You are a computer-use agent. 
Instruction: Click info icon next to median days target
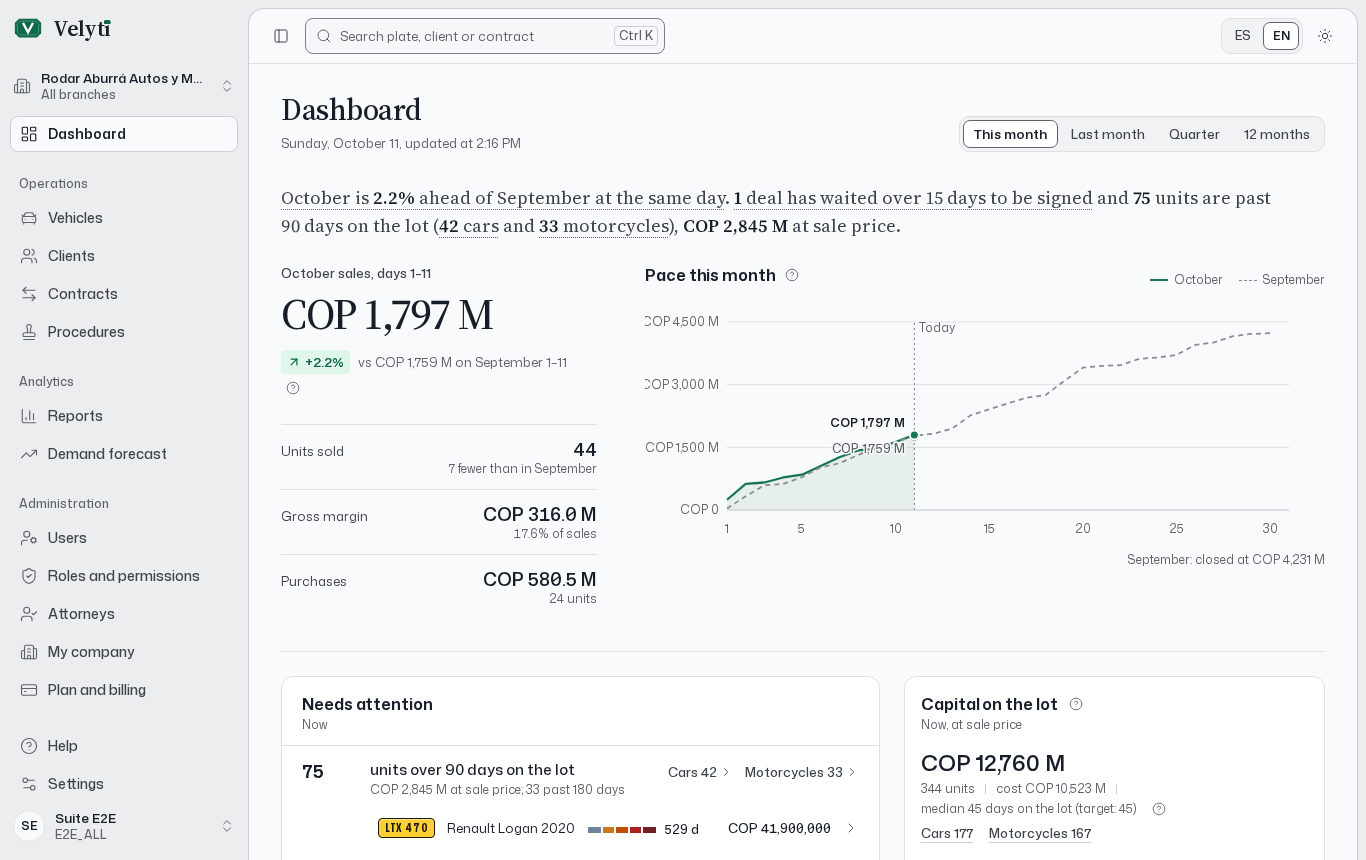(1159, 809)
